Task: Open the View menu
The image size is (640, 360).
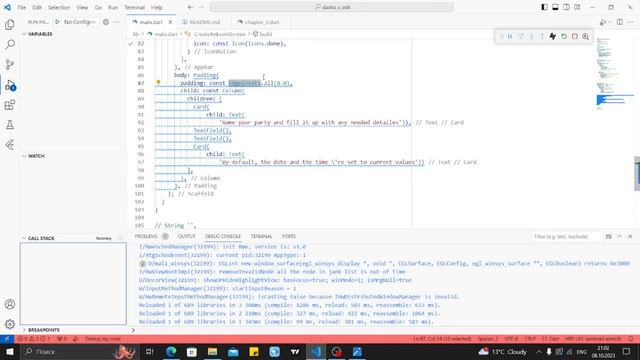Action: coord(82,7)
